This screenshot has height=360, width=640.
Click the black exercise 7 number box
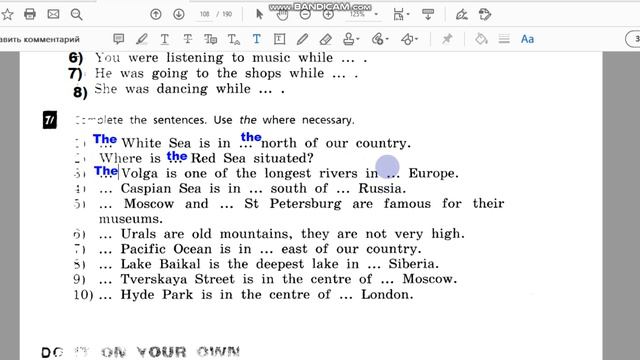click(50, 120)
